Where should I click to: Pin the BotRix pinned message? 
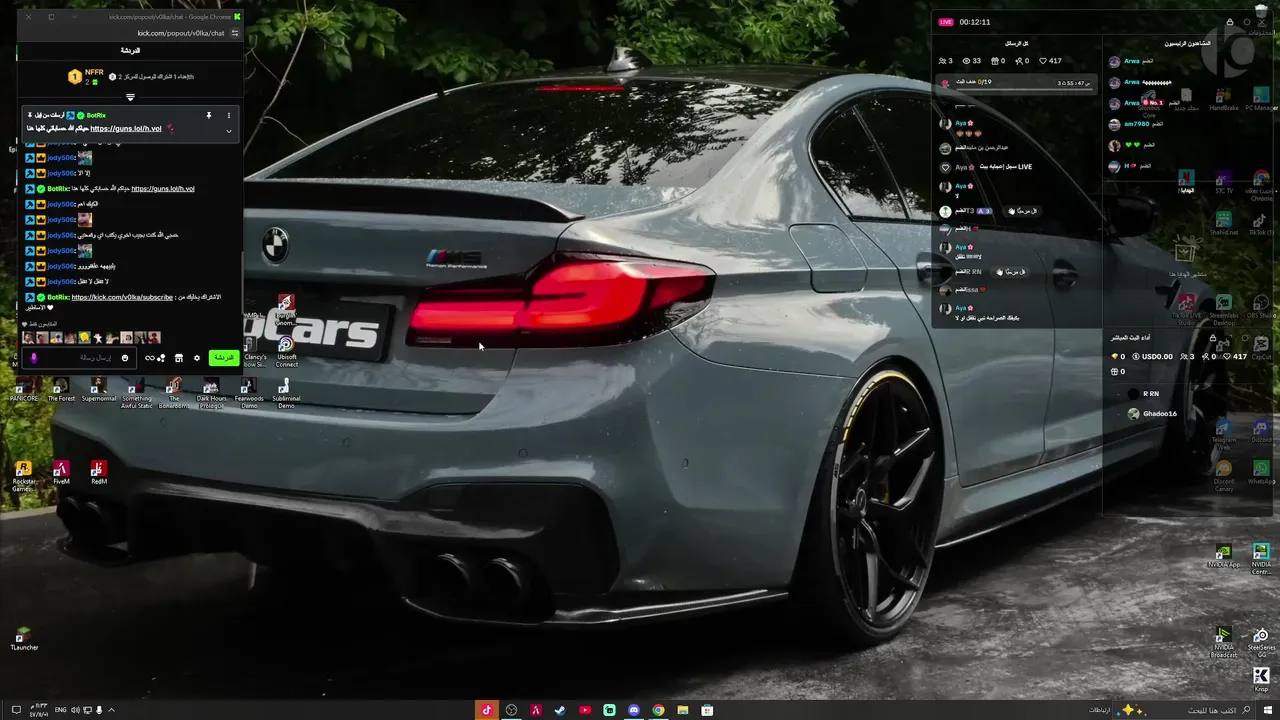click(209, 115)
